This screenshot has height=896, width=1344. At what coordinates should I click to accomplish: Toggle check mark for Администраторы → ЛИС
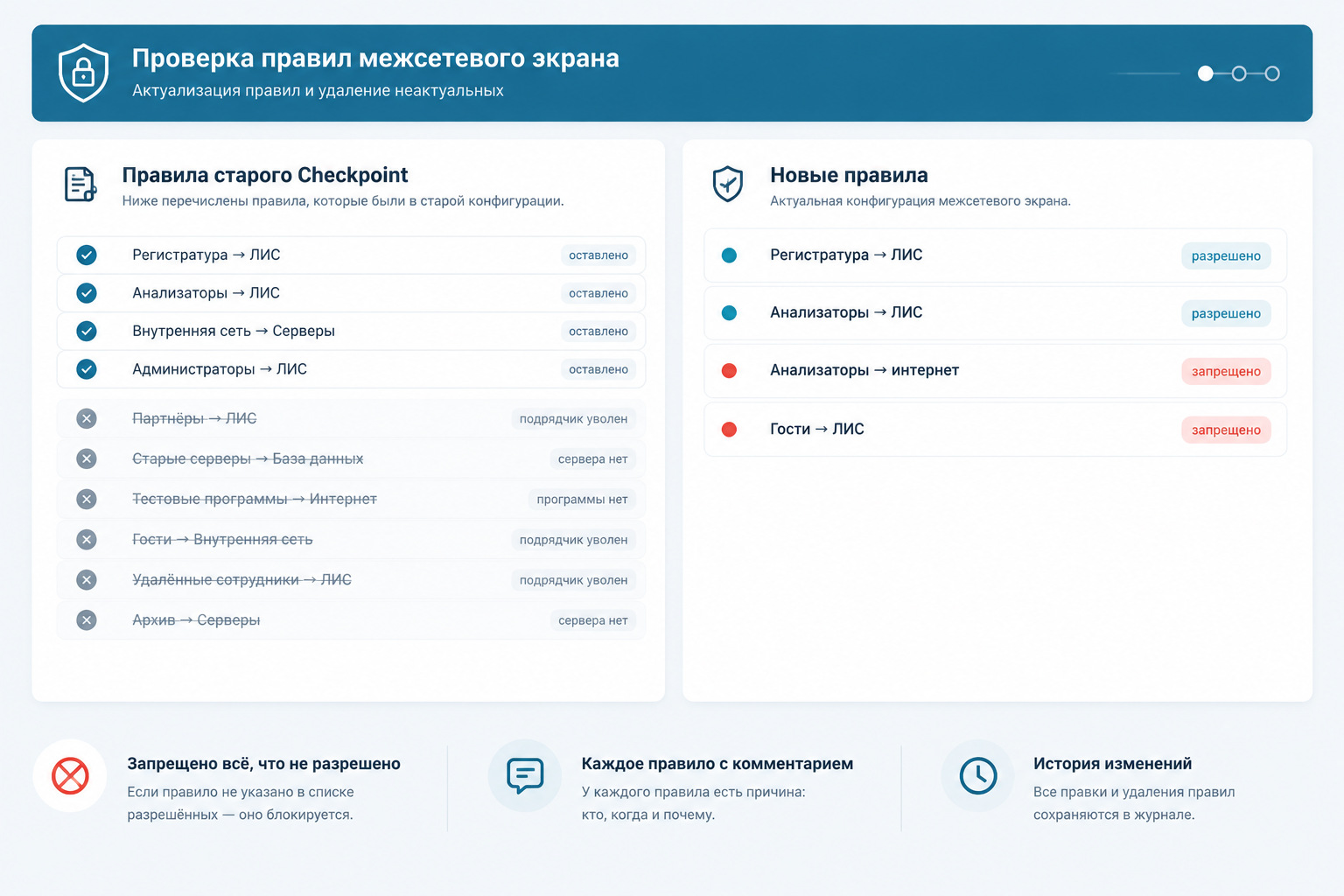[x=87, y=368]
